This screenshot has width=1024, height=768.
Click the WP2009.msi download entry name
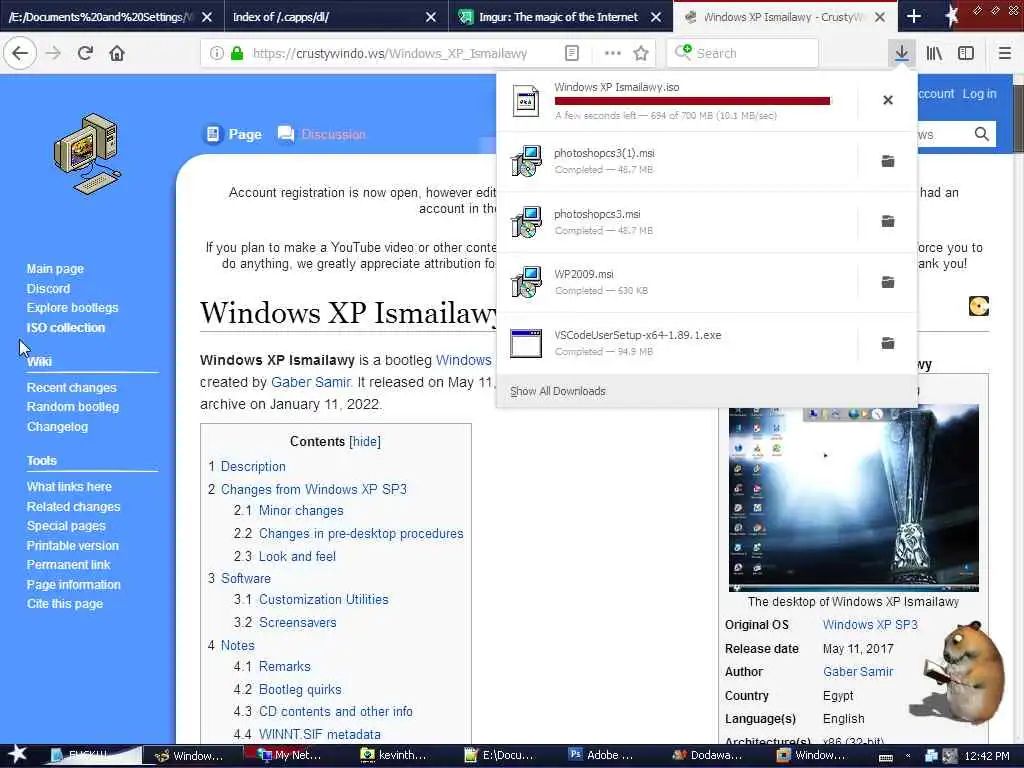point(584,274)
